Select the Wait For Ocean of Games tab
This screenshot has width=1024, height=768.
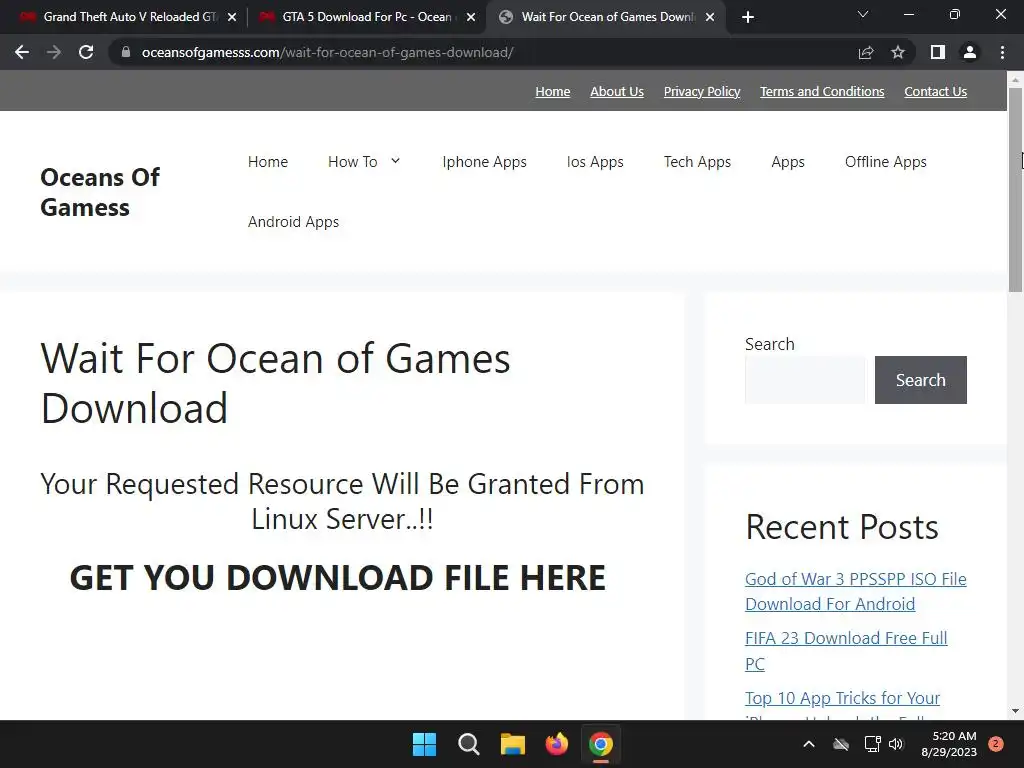tap(604, 17)
